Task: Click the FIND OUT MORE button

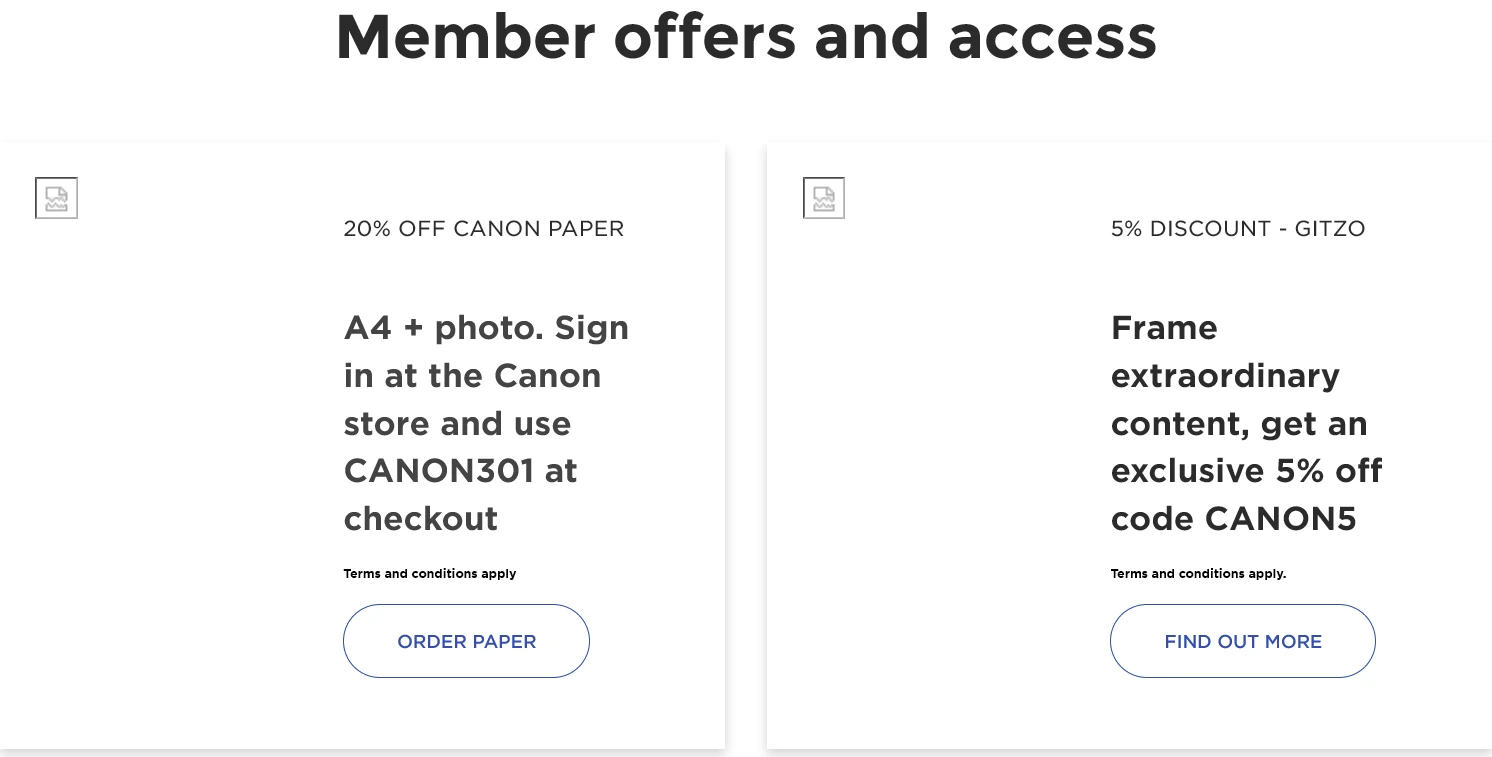Action: pos(1242,641)
